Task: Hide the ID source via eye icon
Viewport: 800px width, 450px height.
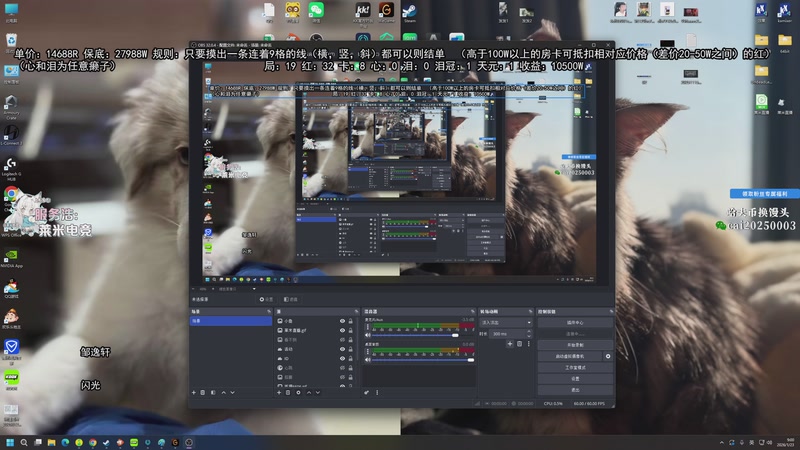Action: point(342,358)
